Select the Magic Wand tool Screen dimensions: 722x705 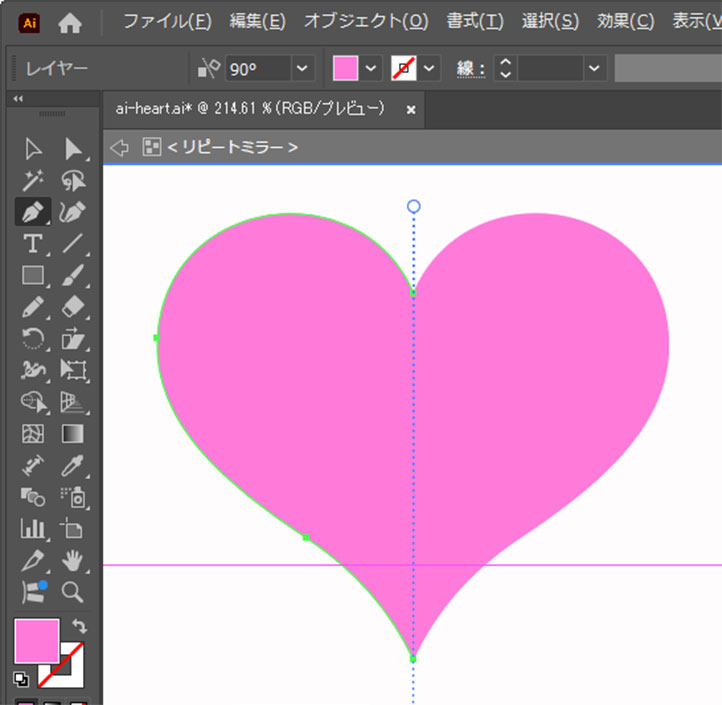pyautogui.click(x=33, y=180)
